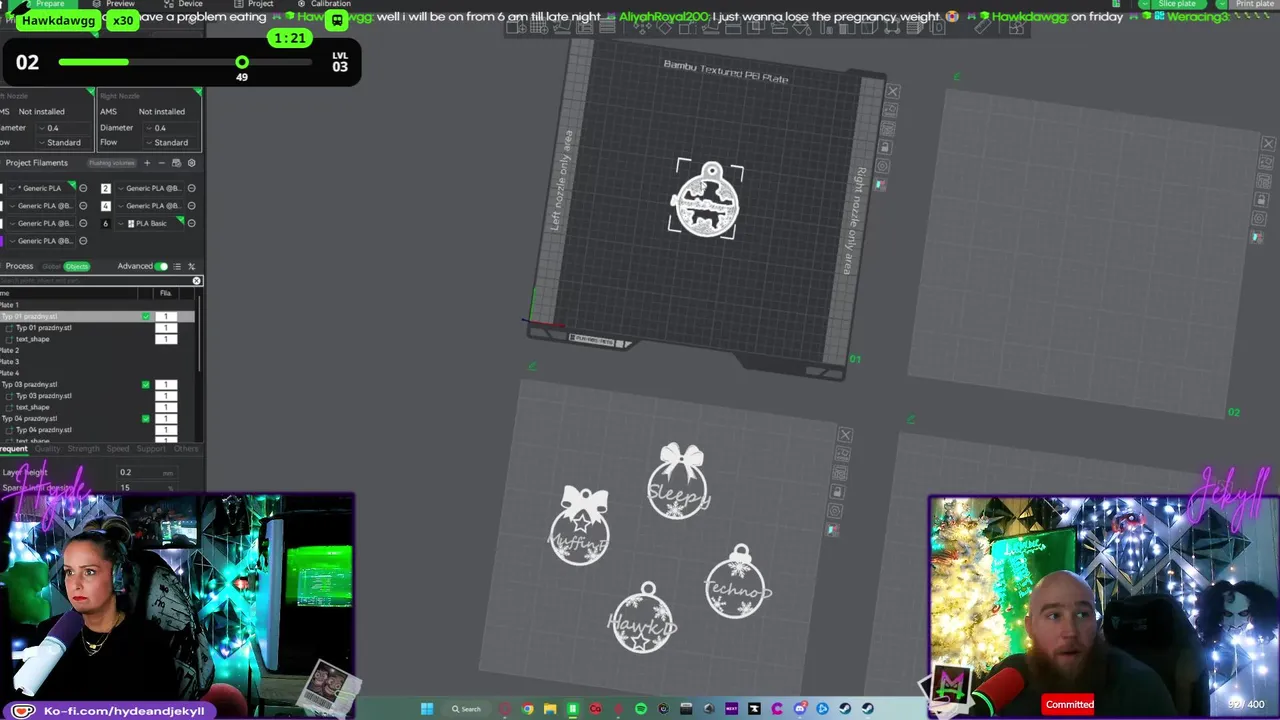Lock the ornaments plate padlock icon

pyautogui.click(x=838, y=491)
